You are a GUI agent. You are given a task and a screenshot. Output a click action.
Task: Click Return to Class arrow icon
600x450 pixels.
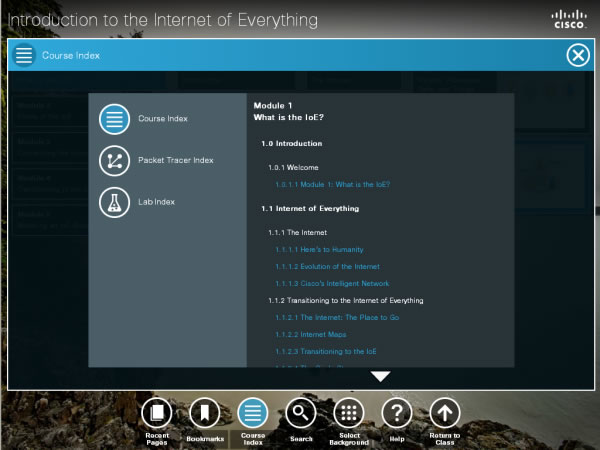click(445, 412)
